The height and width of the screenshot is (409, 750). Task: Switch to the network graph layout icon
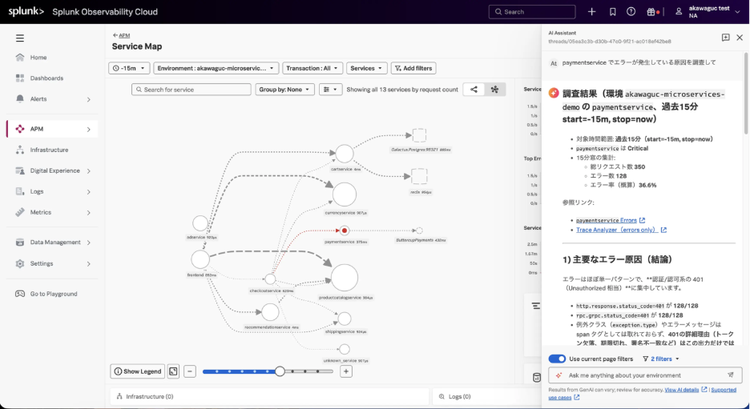[x=495, y=89]
